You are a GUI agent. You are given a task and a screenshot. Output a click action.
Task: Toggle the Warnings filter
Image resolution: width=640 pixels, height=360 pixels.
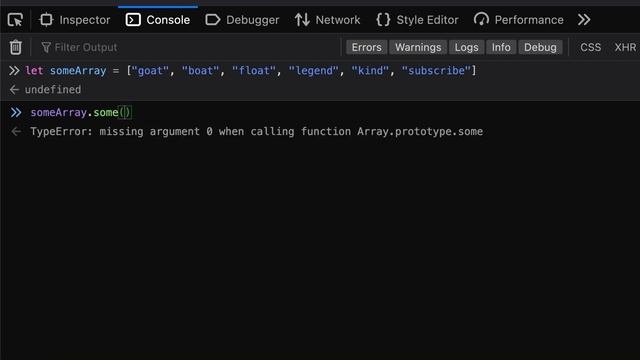(x=418, y=47)
